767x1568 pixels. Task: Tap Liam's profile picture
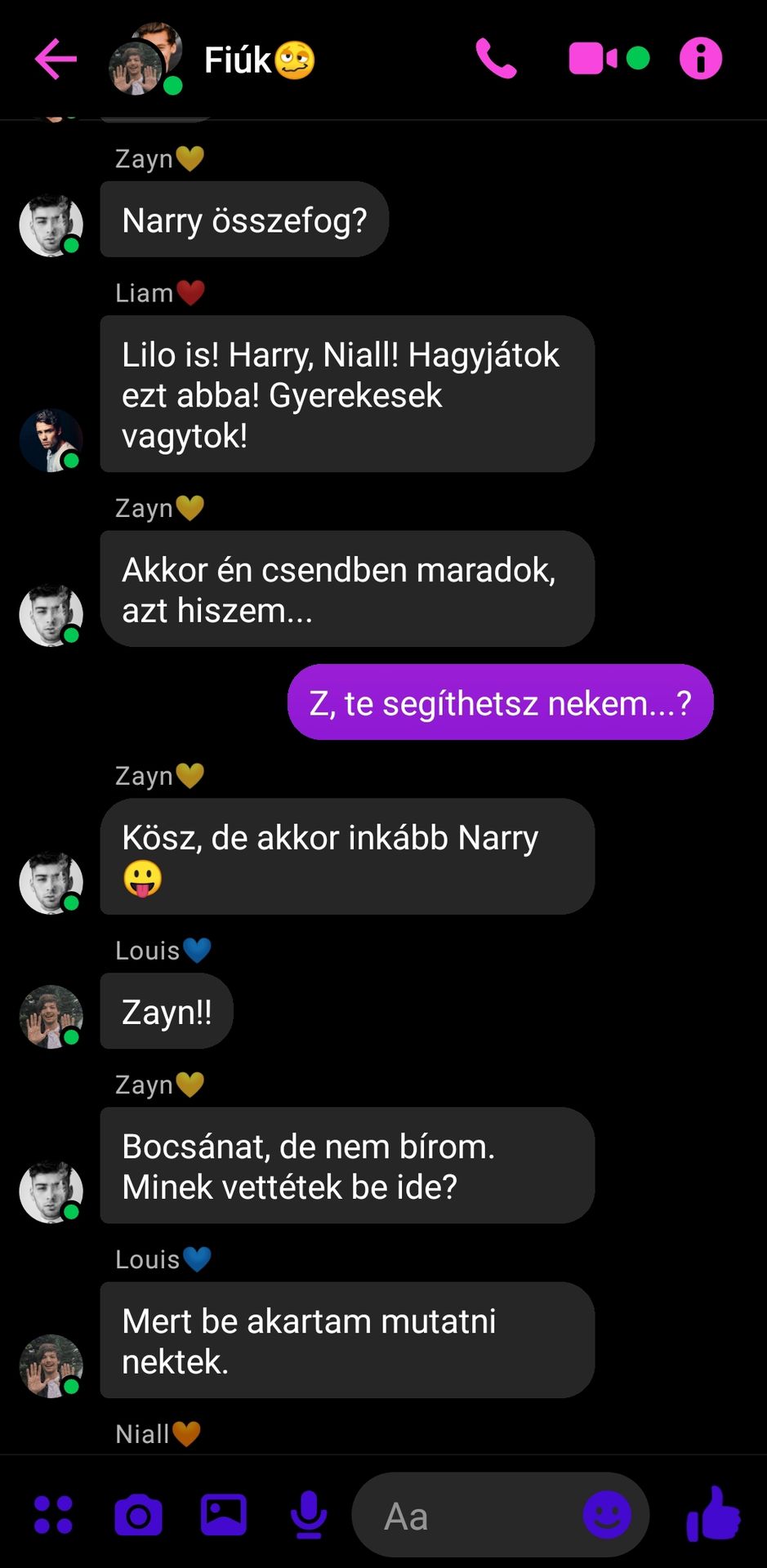coord(51,440)
